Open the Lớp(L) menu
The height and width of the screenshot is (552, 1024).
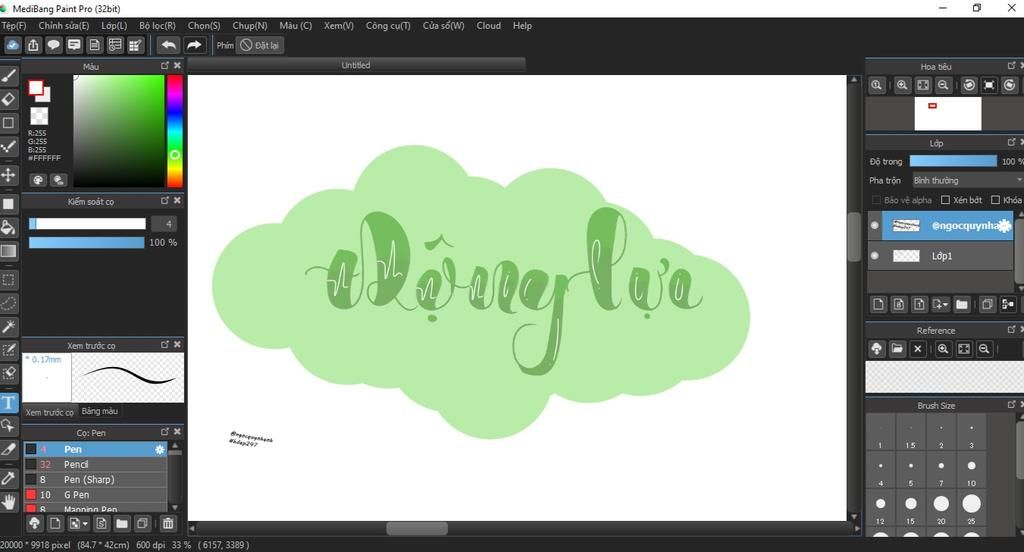(x=114, y=25)
